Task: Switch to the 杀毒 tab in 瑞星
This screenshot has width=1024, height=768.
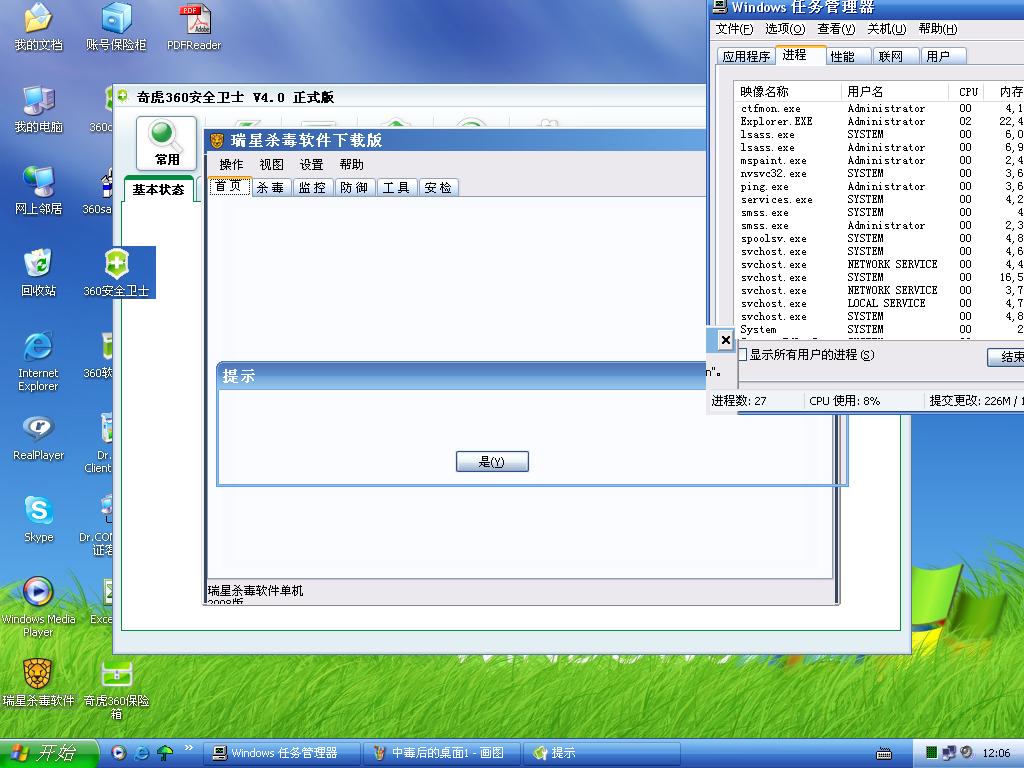Action: click(270, 188)
